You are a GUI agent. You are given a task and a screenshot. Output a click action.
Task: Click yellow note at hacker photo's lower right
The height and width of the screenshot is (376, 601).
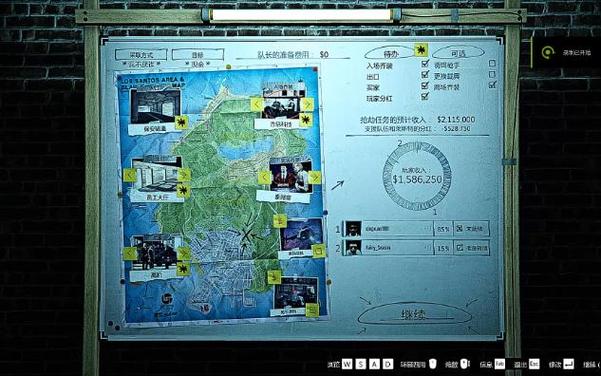(x=319, y=251)
